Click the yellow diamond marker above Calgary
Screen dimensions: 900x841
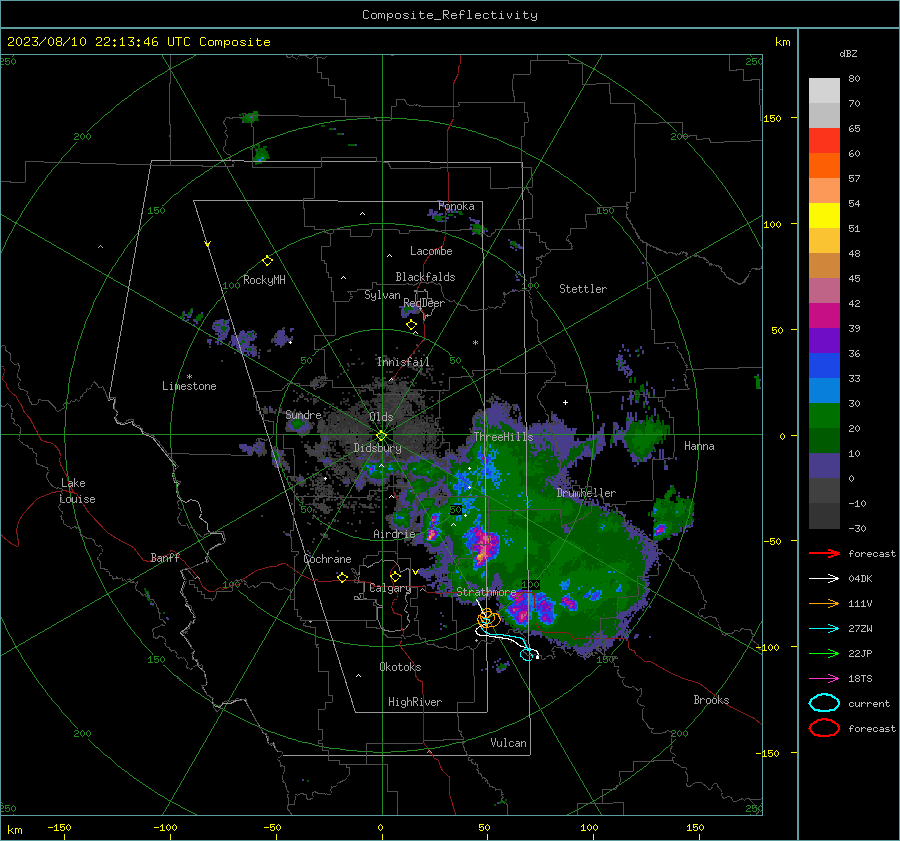pos(395,576)
